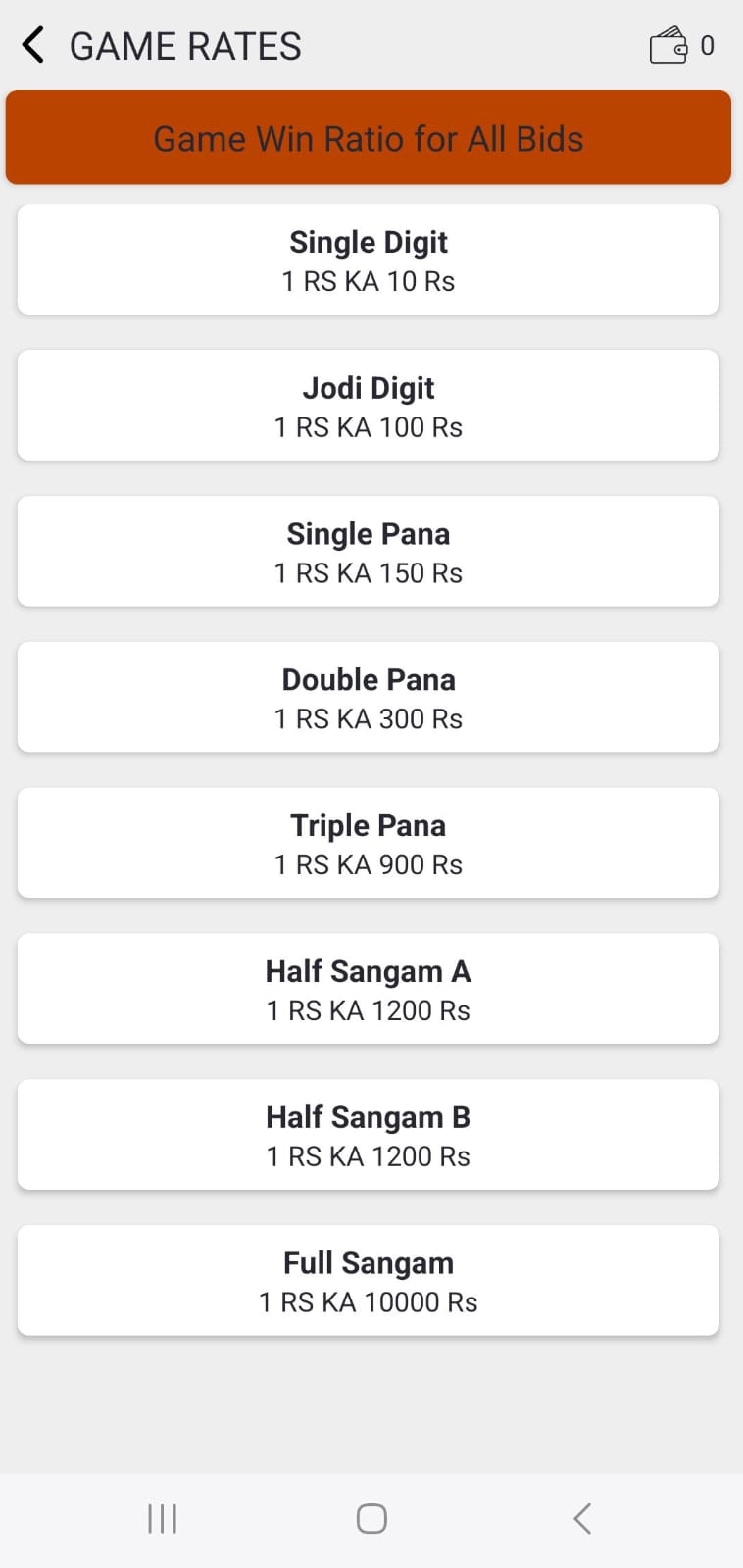Select the Full Sangam rate card
Image resolution: width=743 pixels, height=1568 pixels.
pos(369,1281)
